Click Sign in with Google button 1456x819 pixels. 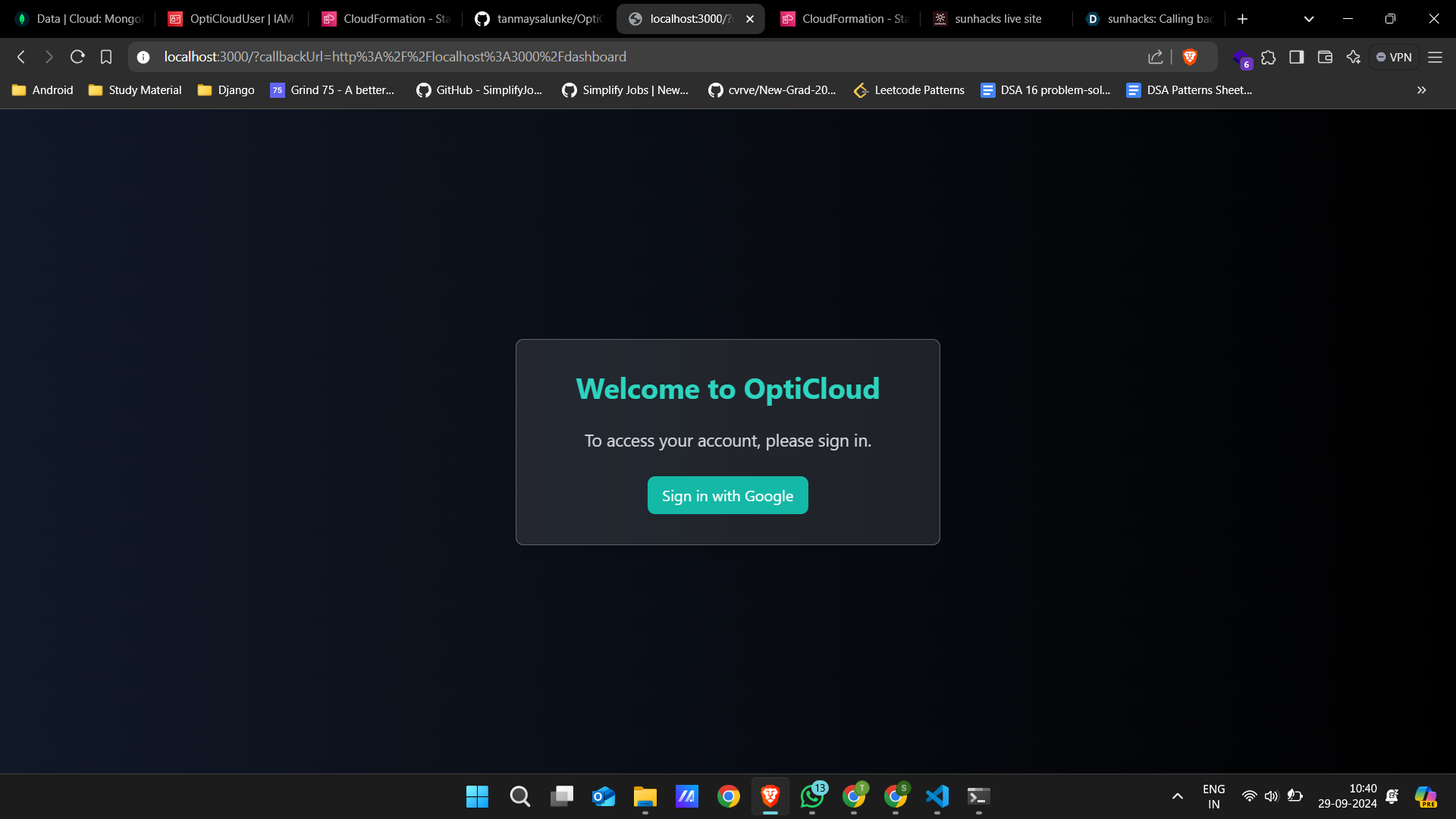tap(727, 495)
